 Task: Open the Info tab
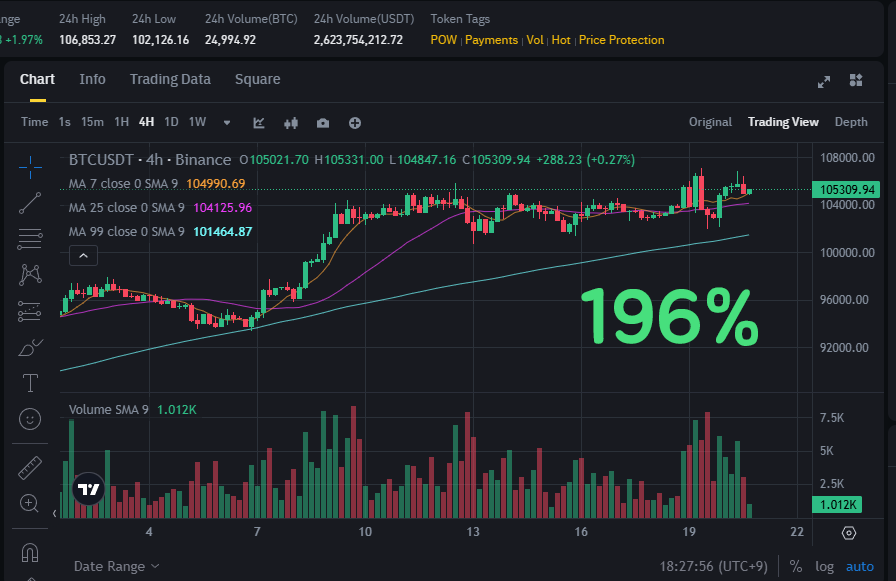pyautogui.click(x=92, y=79)
